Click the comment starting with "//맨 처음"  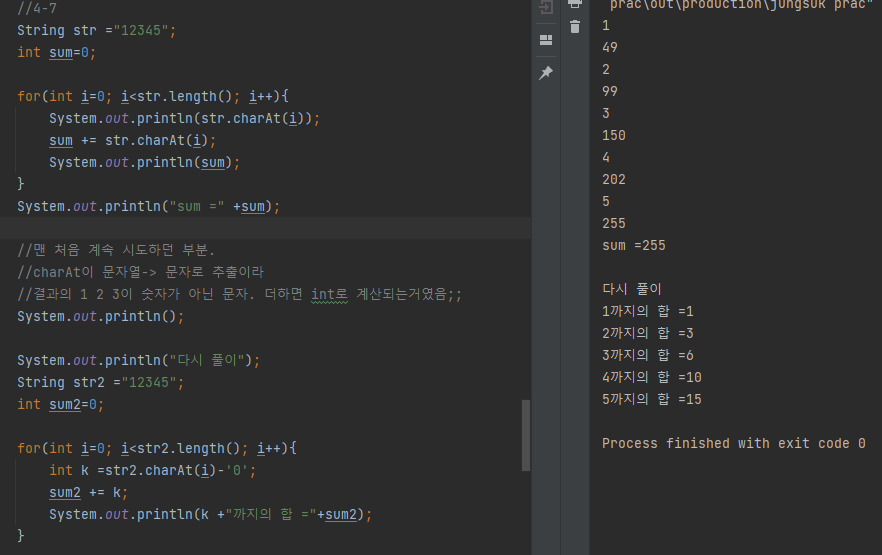pos(116,250)
